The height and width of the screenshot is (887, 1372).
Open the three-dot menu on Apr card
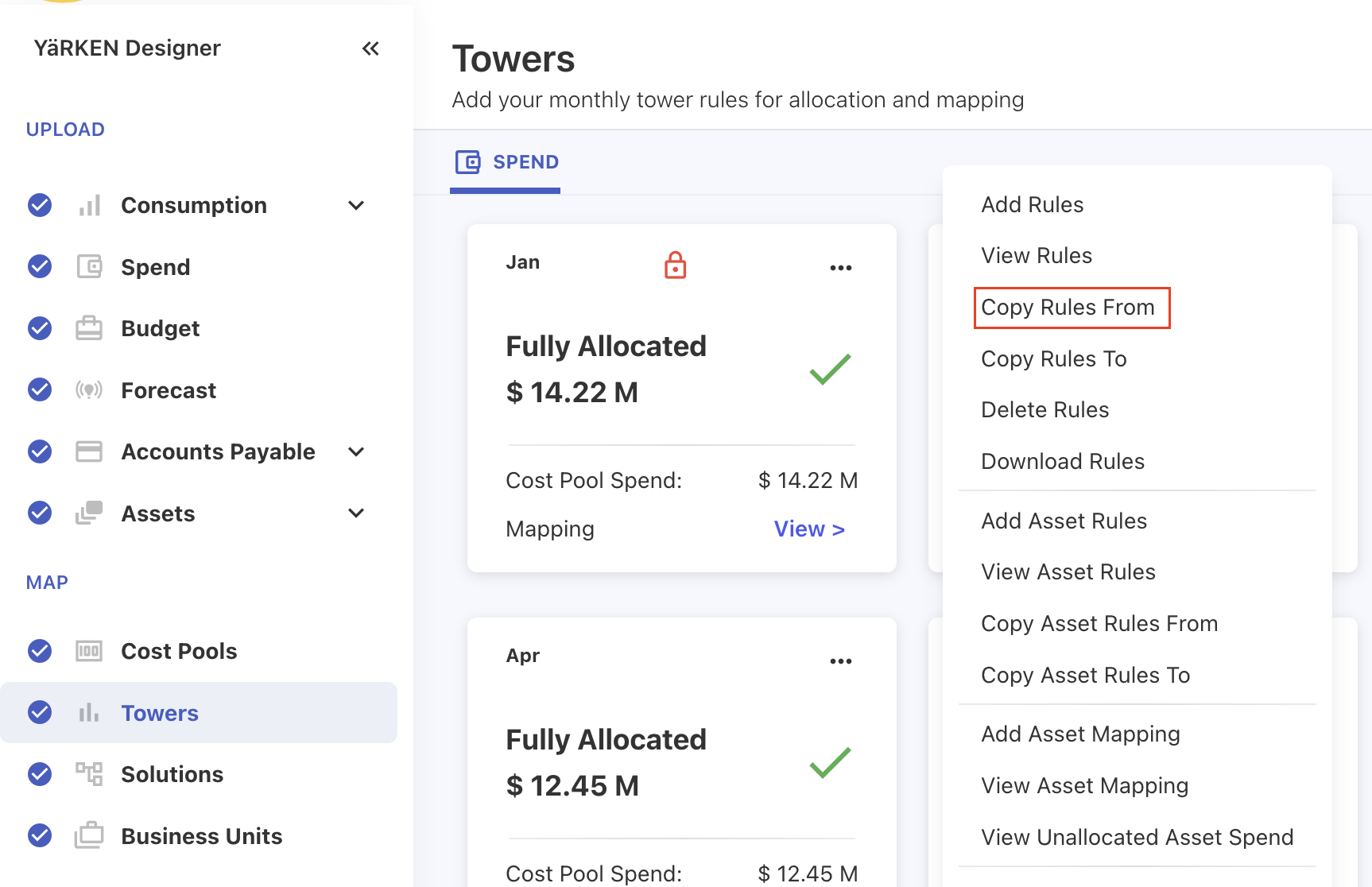pyautogui.click(x=840, y=661)
